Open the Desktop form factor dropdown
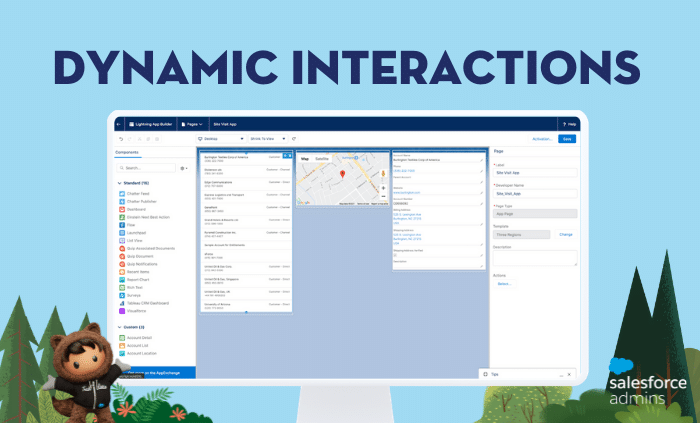The image size is (700, 423). pos(219,139)
